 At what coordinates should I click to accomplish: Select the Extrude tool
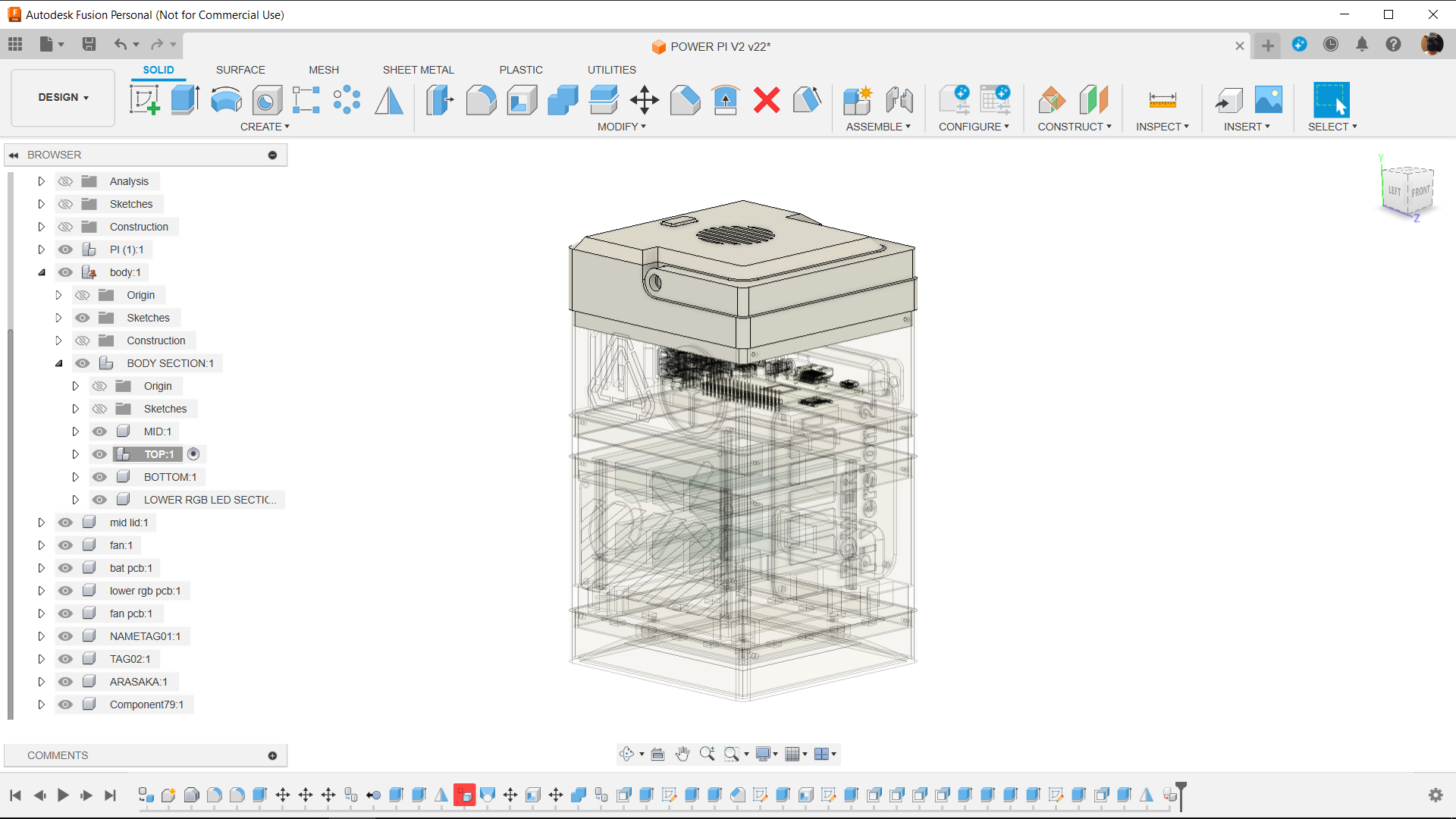tap(185, 99)
